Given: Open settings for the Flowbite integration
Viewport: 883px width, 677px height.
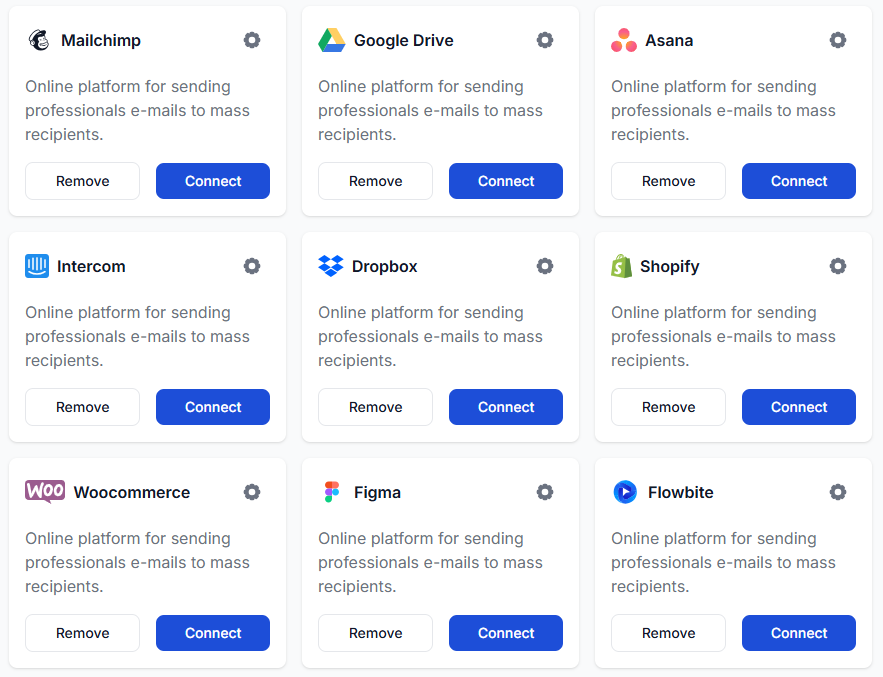Looking at the screenshot, I should coord(838,492).
